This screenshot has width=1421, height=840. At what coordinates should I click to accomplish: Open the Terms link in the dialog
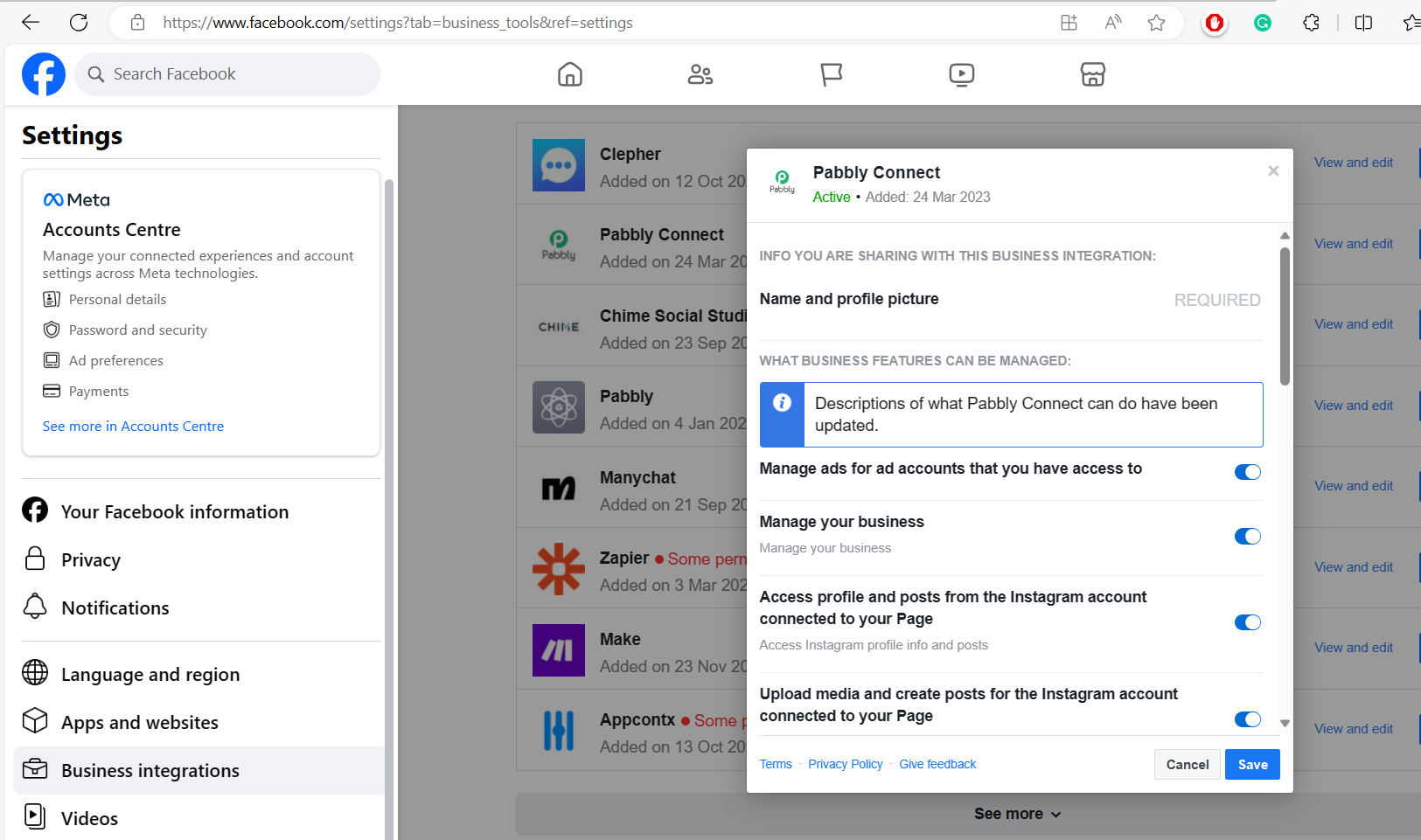tap(776, 764)
